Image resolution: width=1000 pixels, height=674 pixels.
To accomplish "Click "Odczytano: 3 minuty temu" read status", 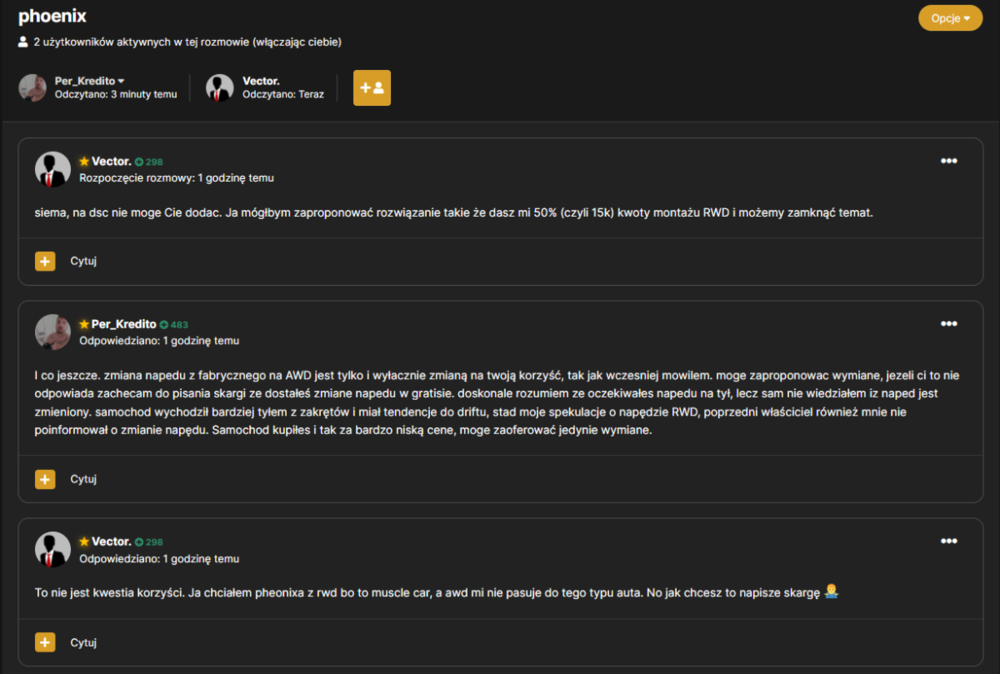I will (x=116, y=94).
